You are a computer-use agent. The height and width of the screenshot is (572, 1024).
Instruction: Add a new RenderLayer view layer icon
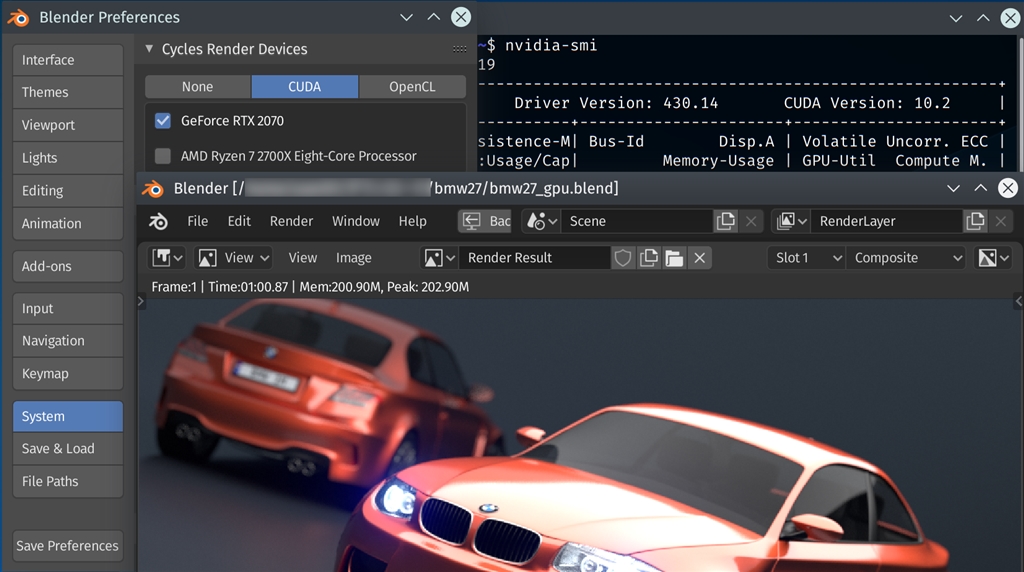tap(975, 221)
